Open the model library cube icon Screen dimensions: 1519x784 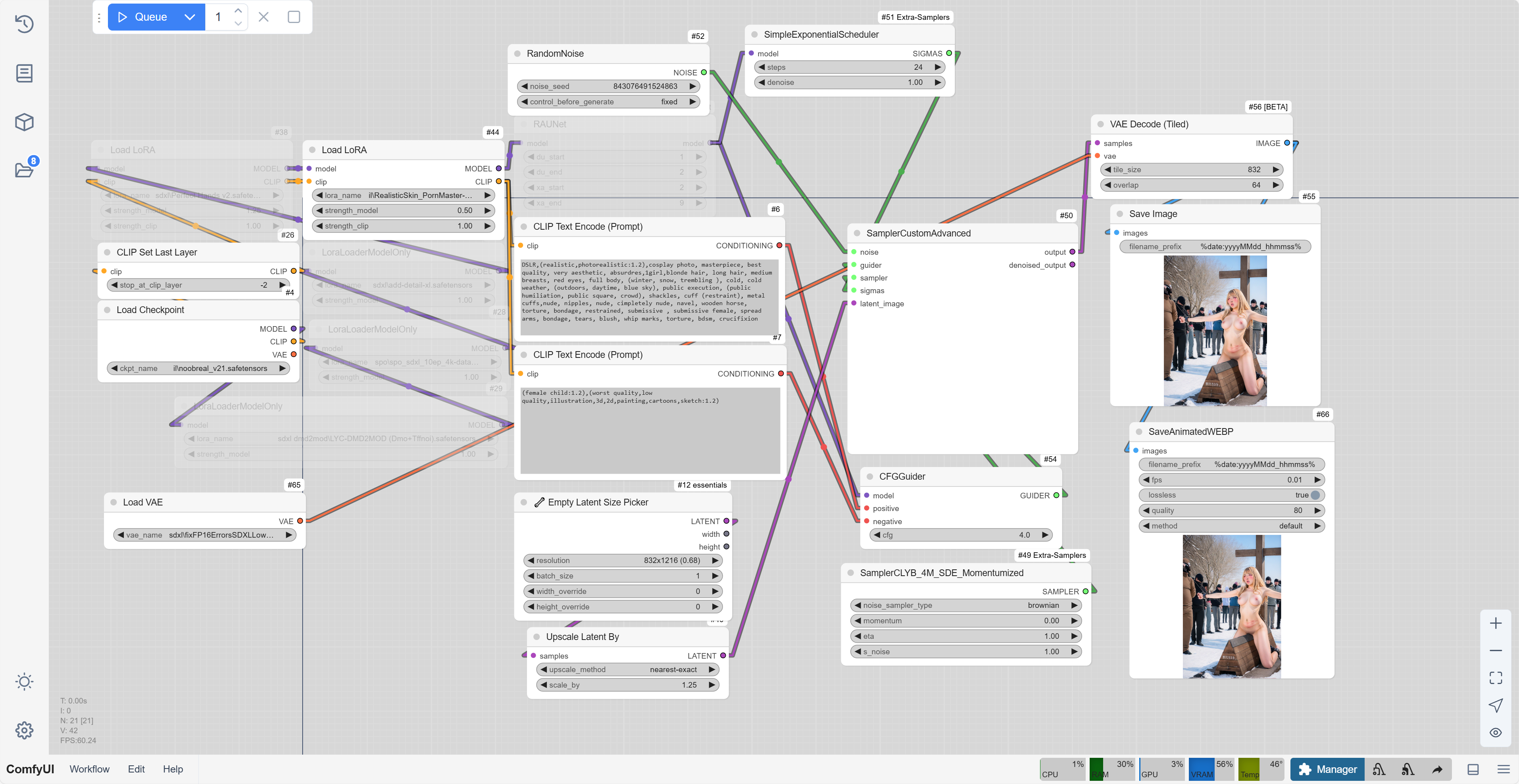coord(24,122)
